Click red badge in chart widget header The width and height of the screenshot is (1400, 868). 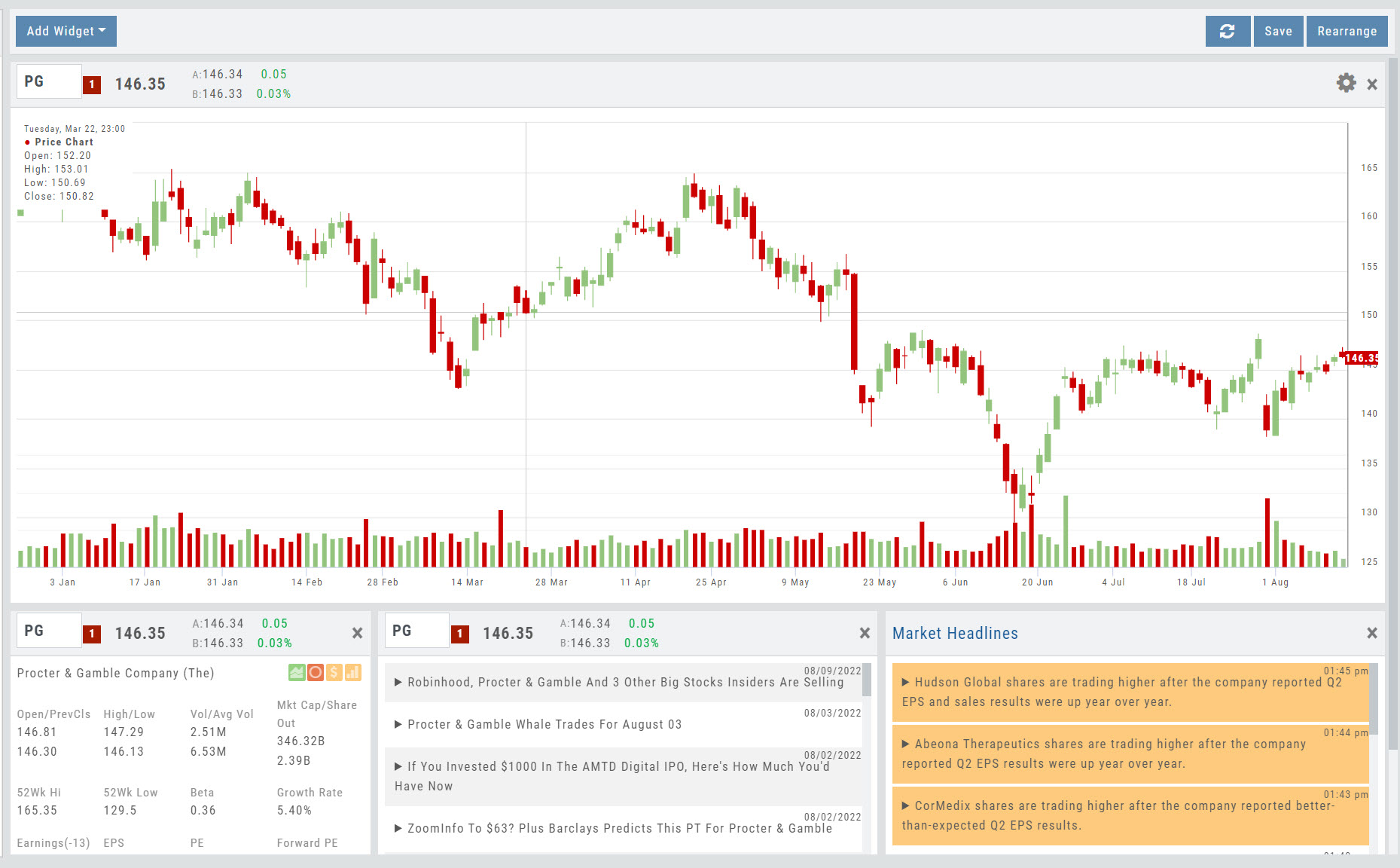coord(92,84)
